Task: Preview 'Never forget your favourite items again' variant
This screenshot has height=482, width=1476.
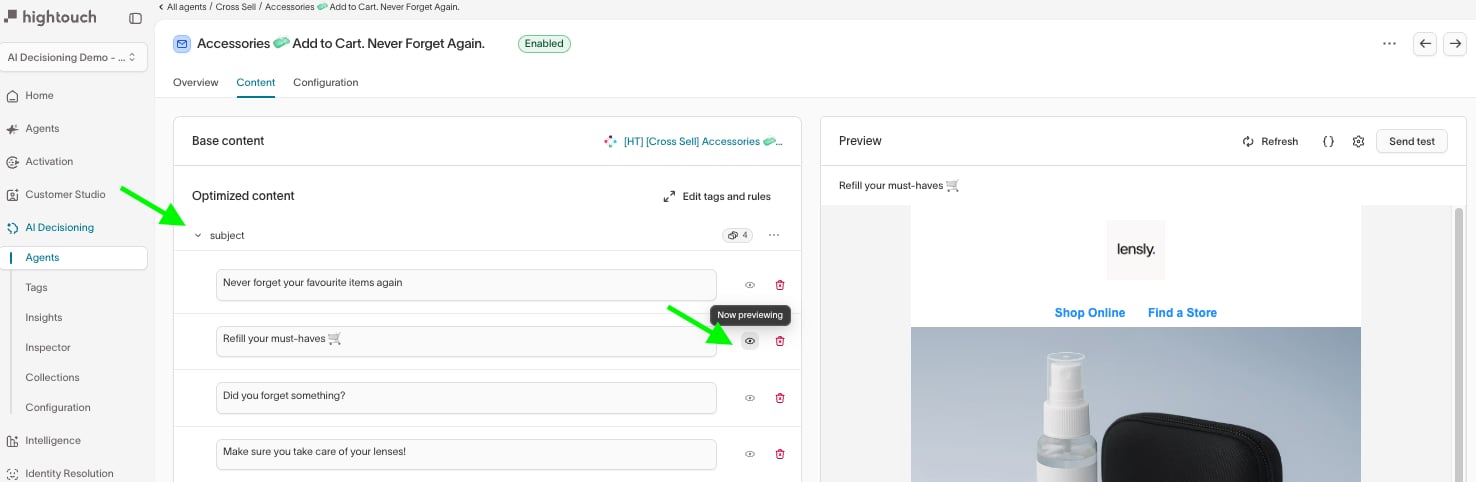Action: coord(750,285)
